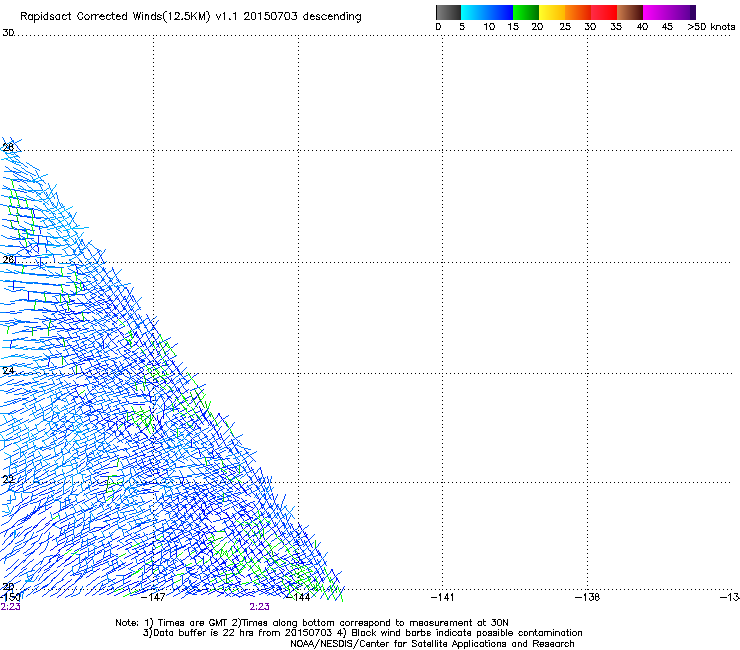
Task: Select the orange 25-30 knots color segment
Action: click(578, 12)
